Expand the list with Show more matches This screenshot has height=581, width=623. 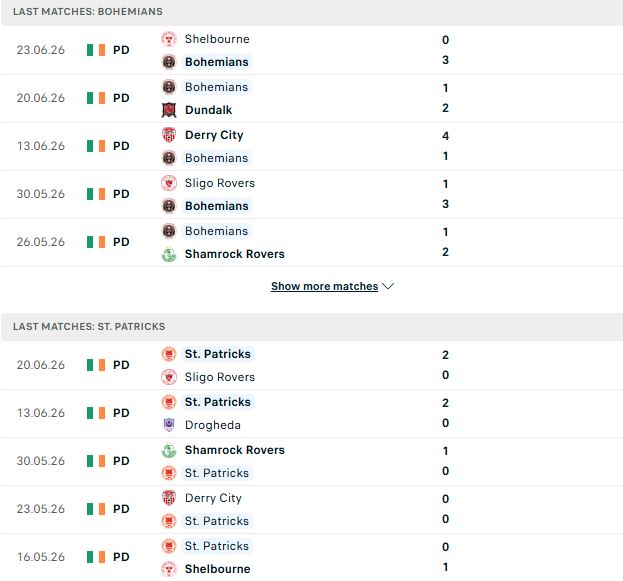324,286
